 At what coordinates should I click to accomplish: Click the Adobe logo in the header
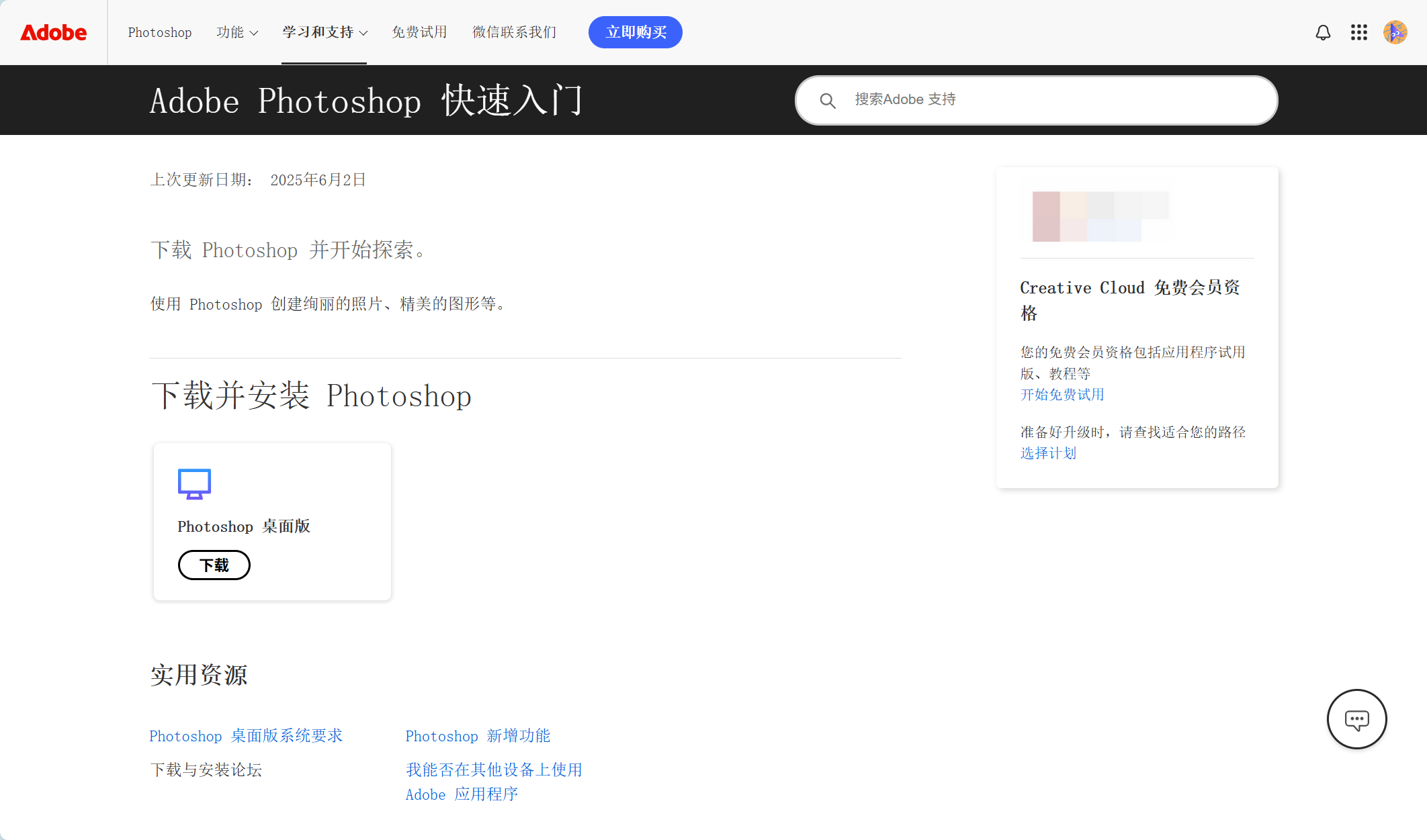[53, 32]
